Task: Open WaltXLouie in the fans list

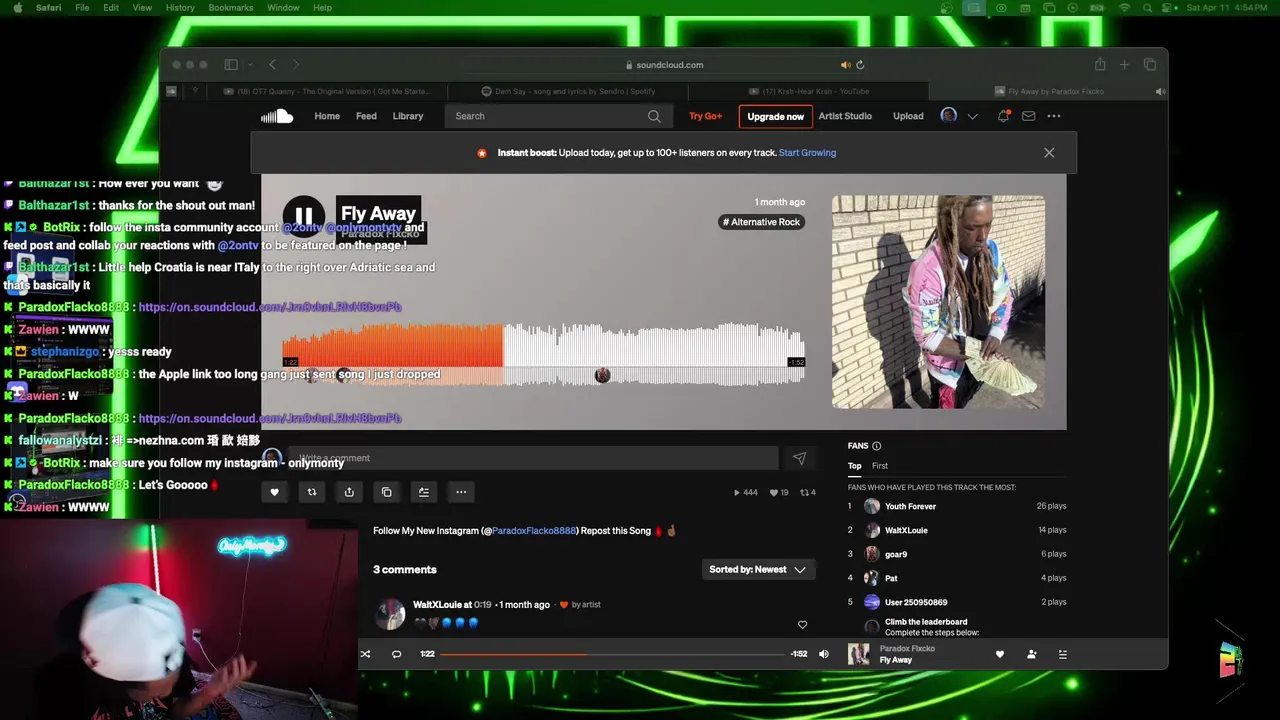Action: (x=906, y=531)
